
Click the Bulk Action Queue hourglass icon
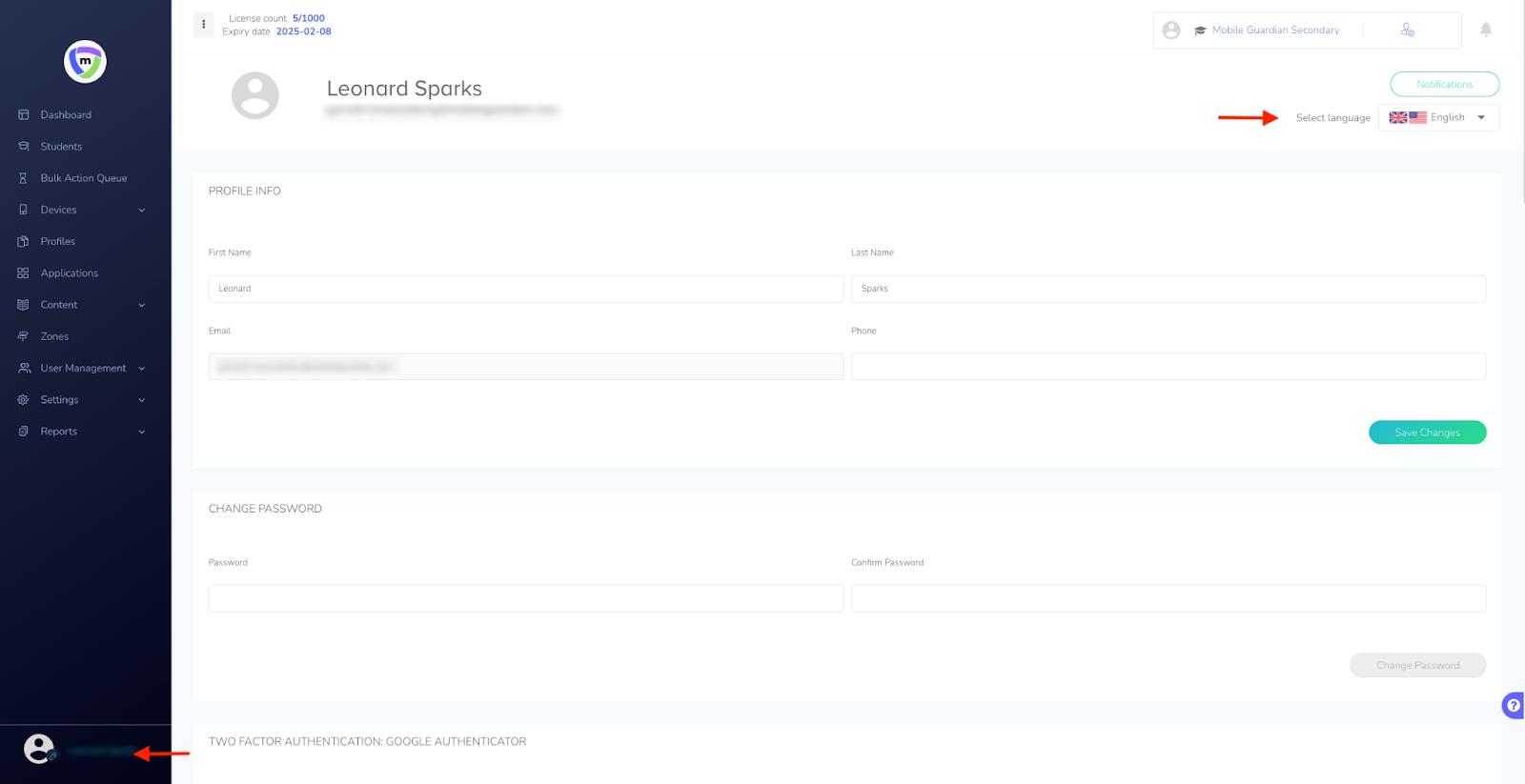point(24,178)
